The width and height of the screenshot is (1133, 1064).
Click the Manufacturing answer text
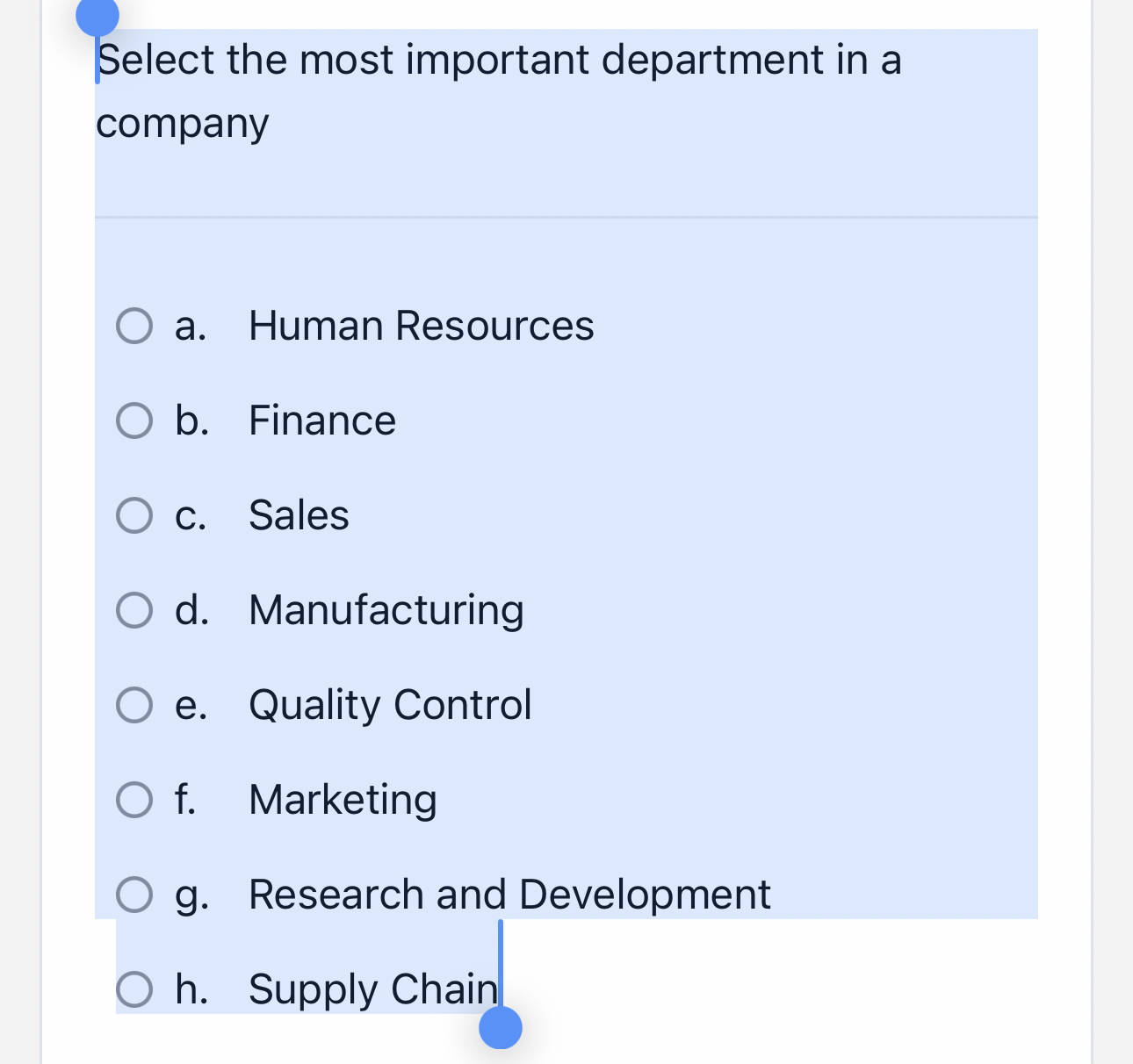click(x=386, y=610)
